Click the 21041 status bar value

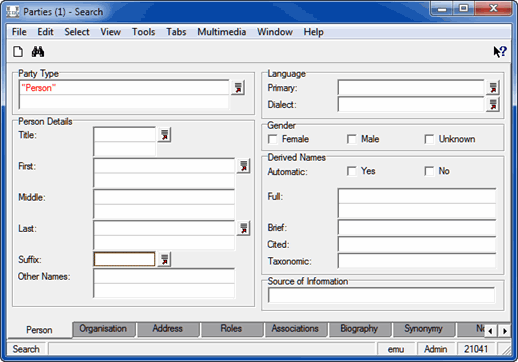[476, 349]
